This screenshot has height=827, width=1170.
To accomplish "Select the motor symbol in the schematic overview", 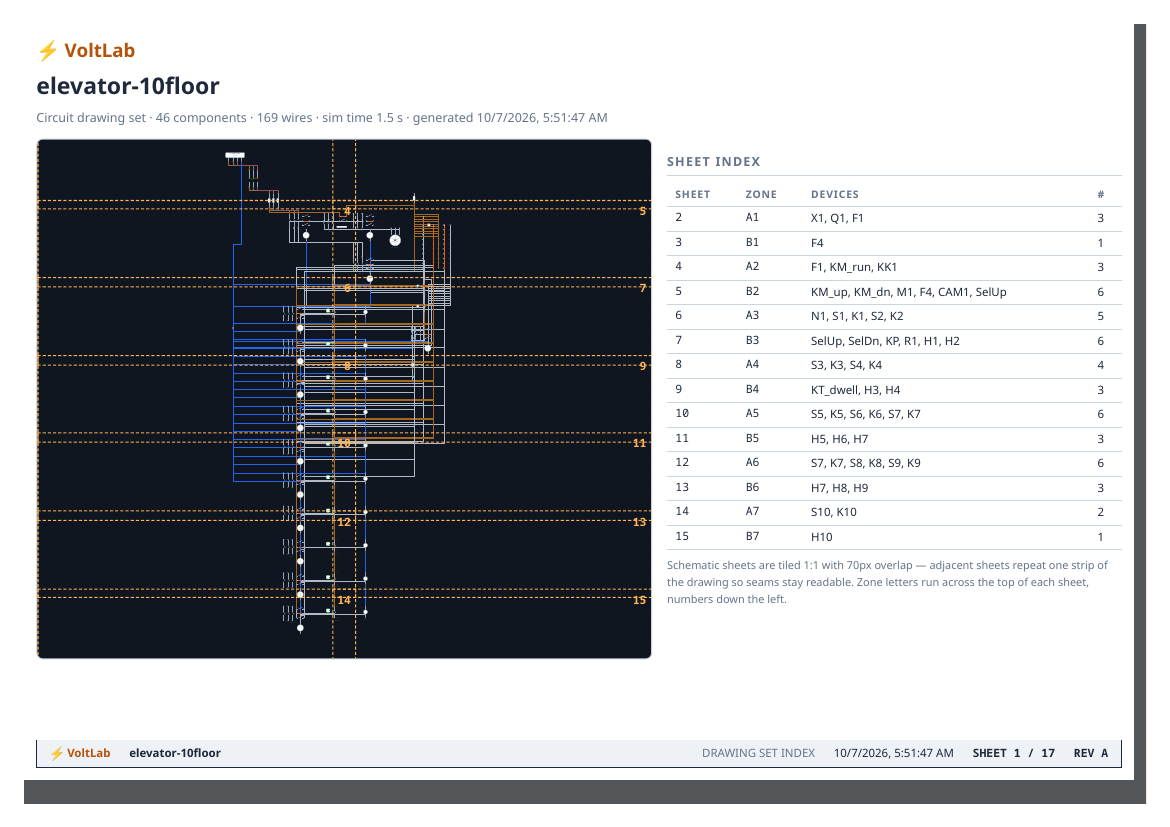I will pos(395,240).
